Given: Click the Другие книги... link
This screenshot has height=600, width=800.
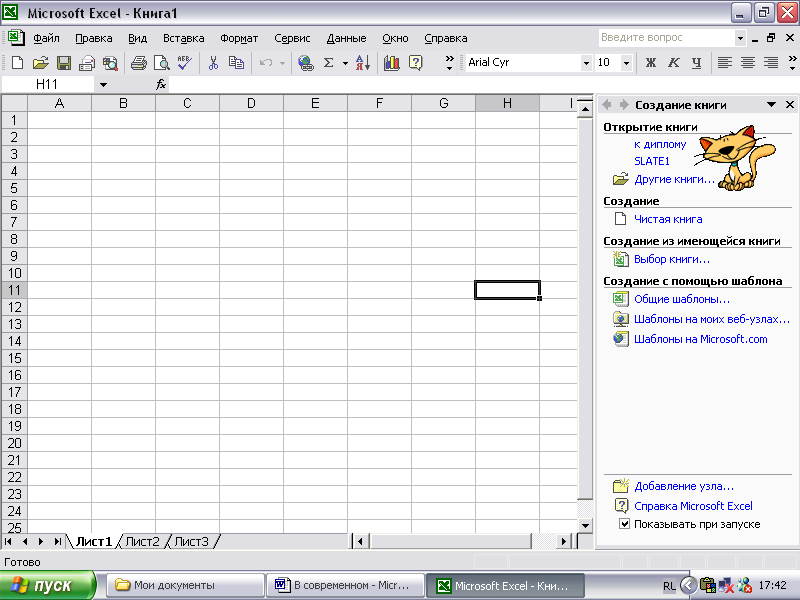Looking at the screenshot, I should pyautogui.click(x=674, y=179).
